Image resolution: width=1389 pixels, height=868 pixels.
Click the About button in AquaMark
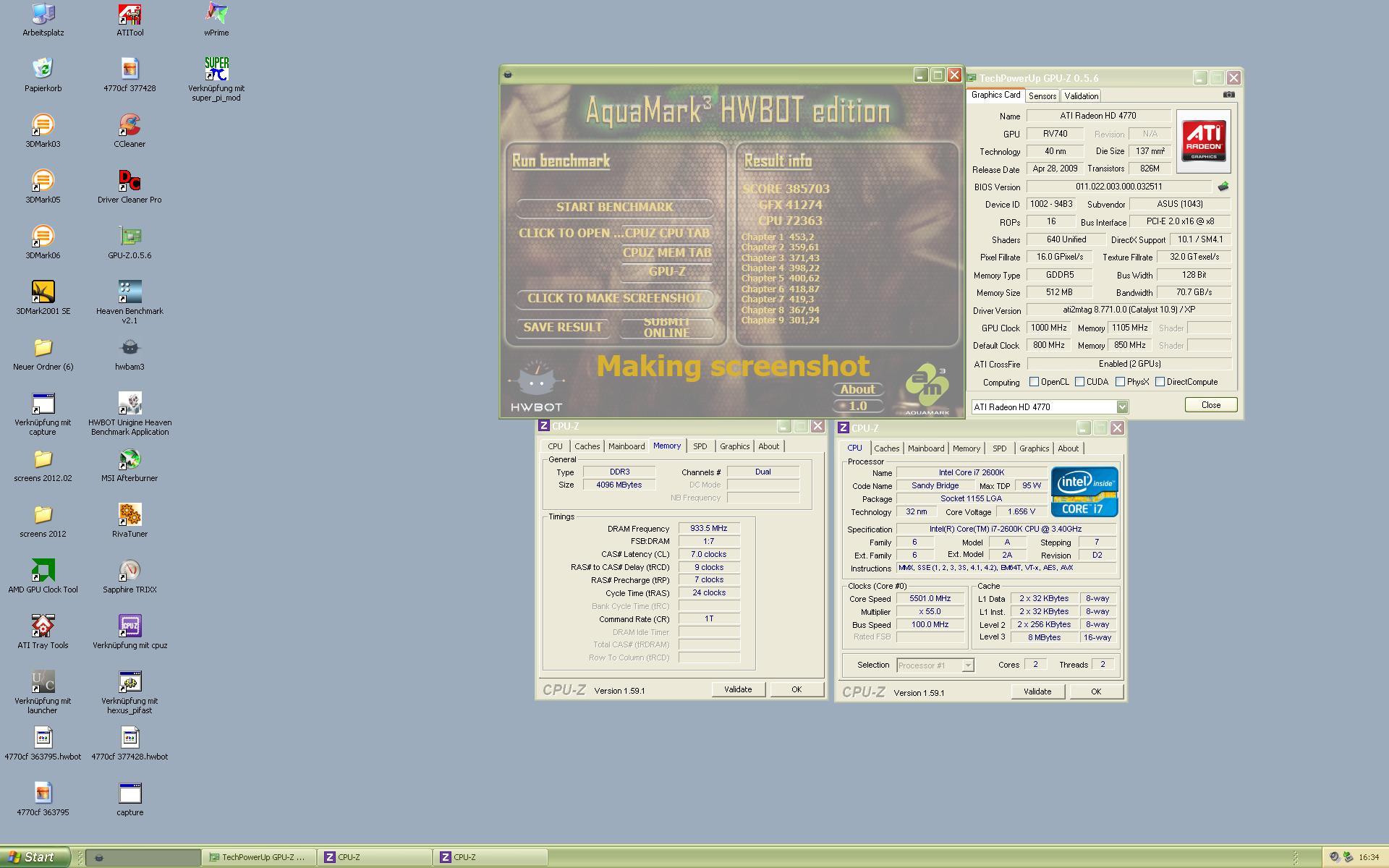(857, 389)
